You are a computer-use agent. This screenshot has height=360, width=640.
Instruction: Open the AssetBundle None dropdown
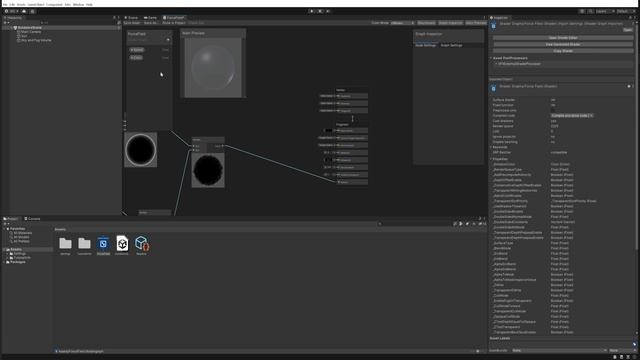click(x=559, y=351)
